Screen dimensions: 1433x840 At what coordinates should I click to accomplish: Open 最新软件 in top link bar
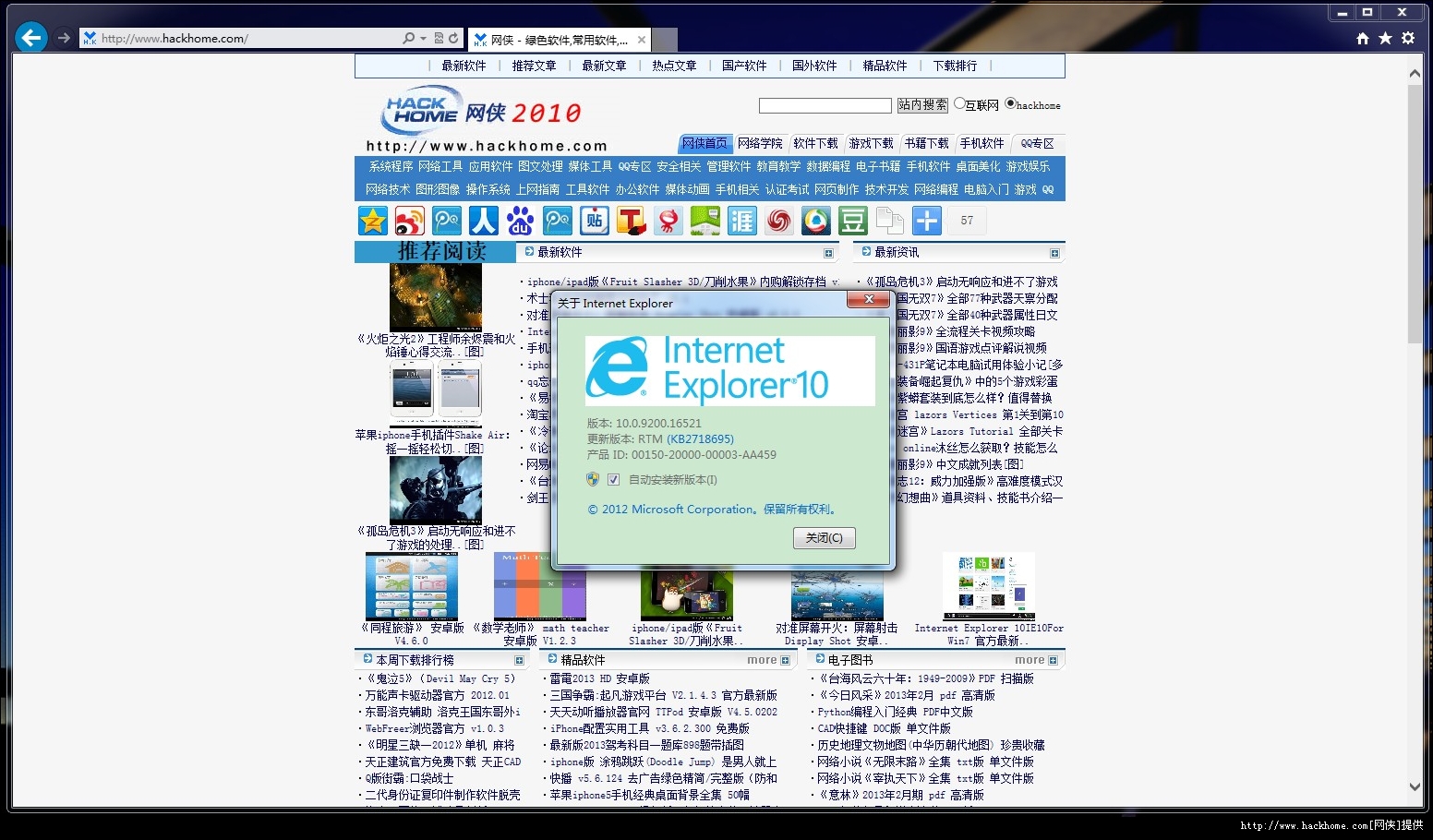[x=464, y=66]
